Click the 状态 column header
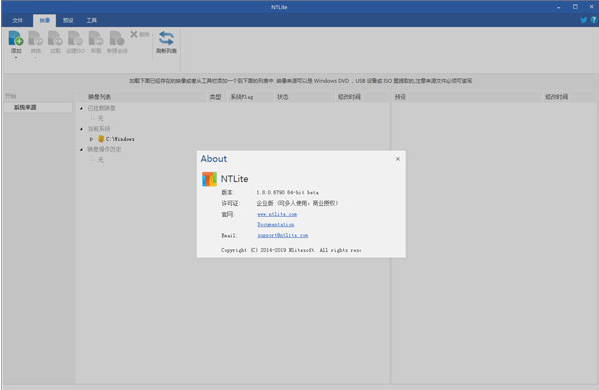Viewport: 599px width, 390px height. pos(283,97)
